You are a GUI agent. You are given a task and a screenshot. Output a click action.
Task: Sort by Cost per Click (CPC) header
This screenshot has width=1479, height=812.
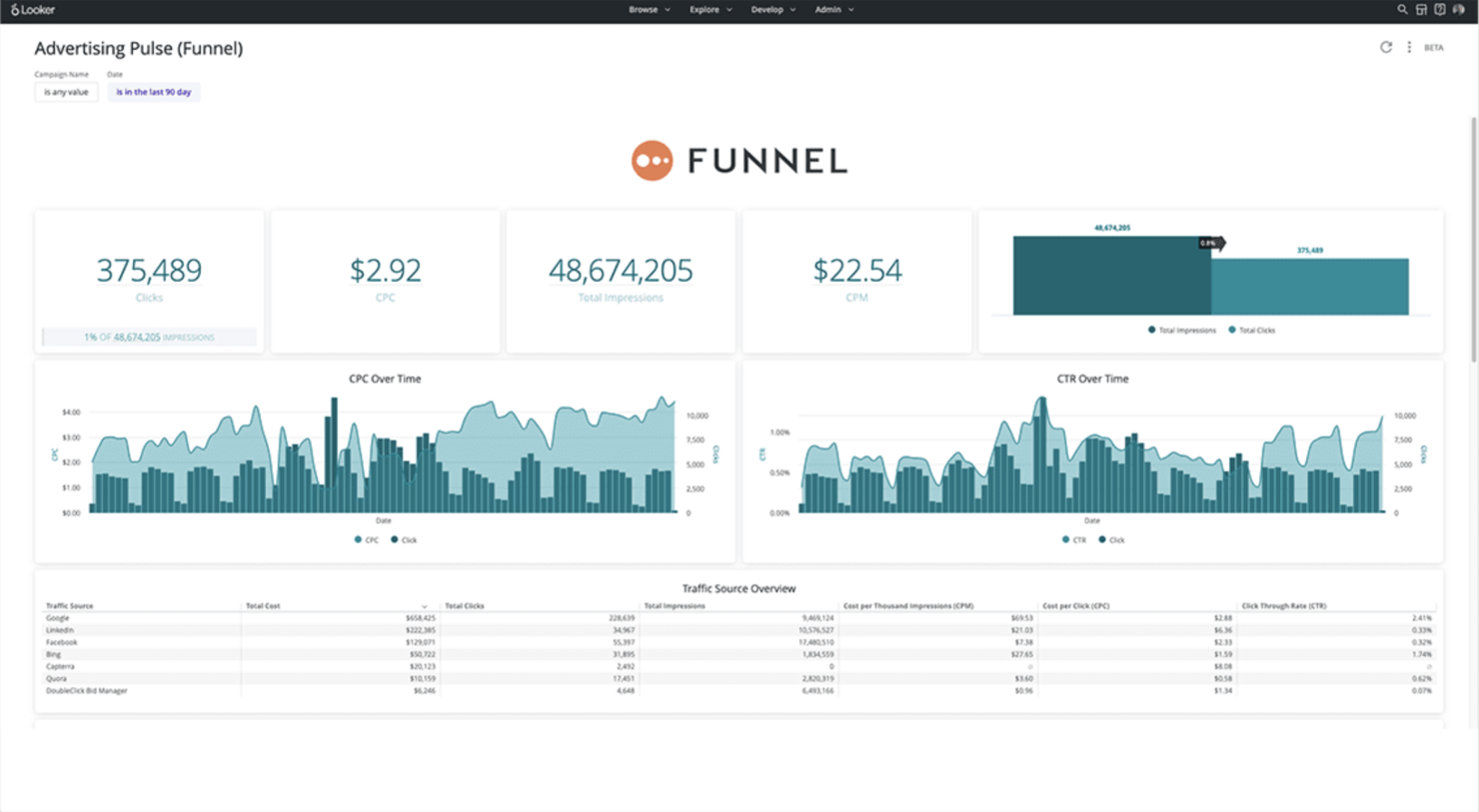tap(1076, 606)
